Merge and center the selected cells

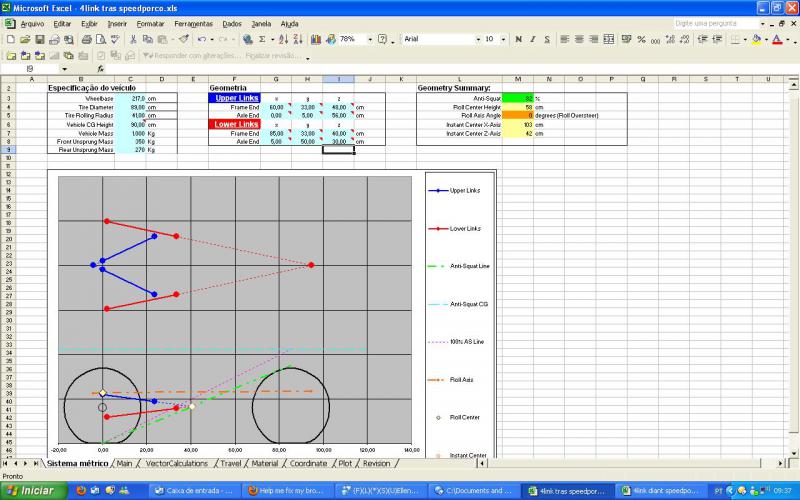609,39
